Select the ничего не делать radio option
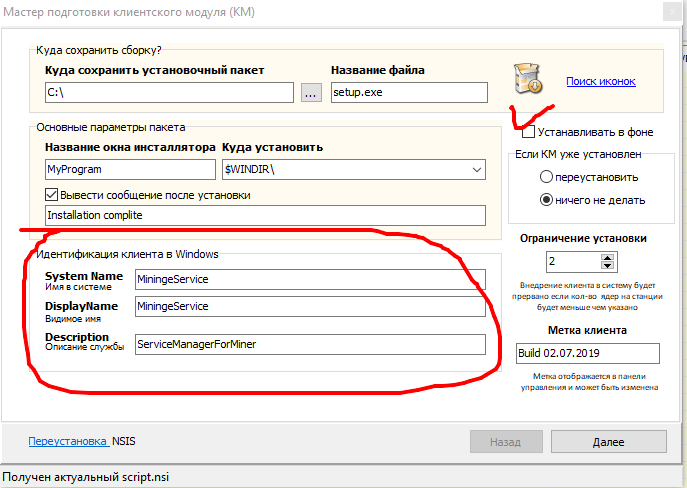Screen dimensions: 687x488 click(546, 200)
